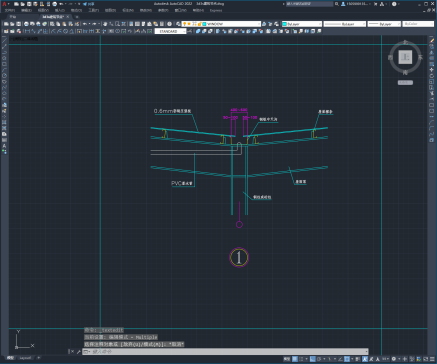Click the 模型 (Model) tab at bottom-left
The width and height of the screenshot is (437, 364).
tap(11, 358)
